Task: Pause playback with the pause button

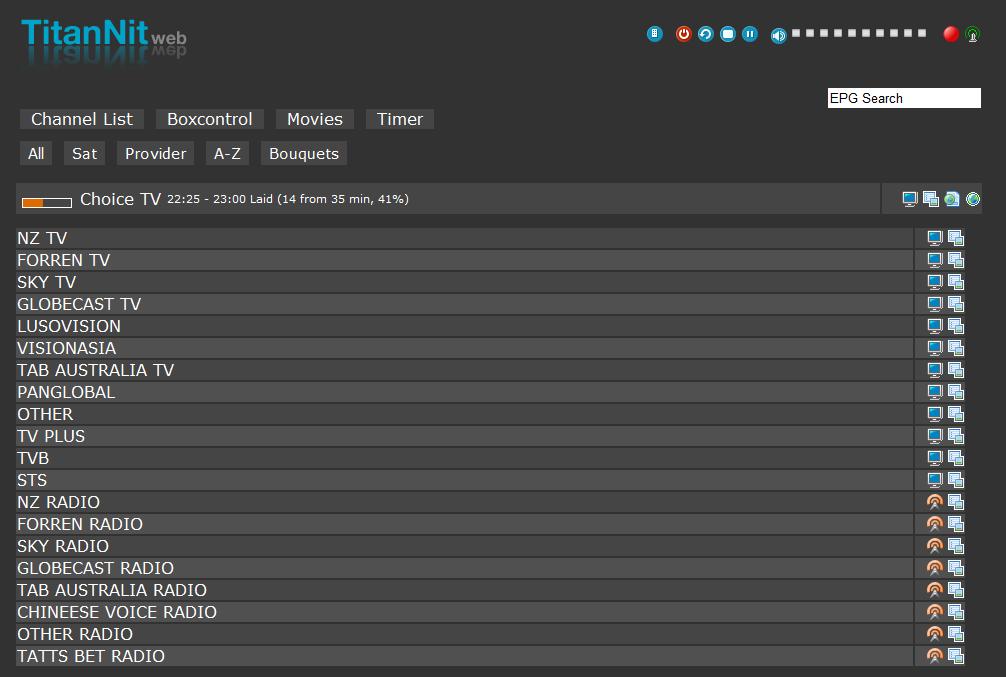Action: 750,34
